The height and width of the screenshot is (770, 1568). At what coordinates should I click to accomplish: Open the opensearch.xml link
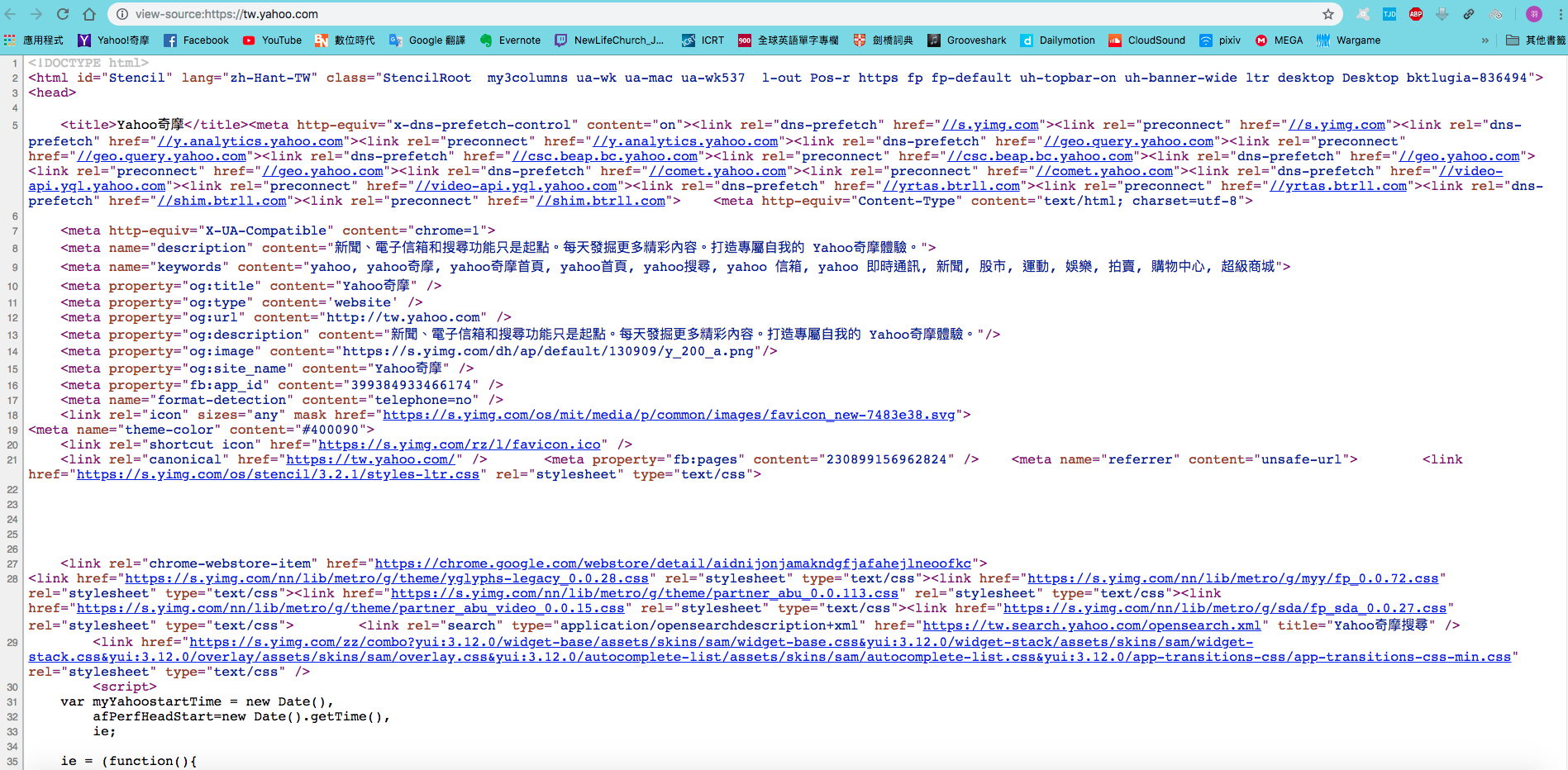(x=1092, y=625)
